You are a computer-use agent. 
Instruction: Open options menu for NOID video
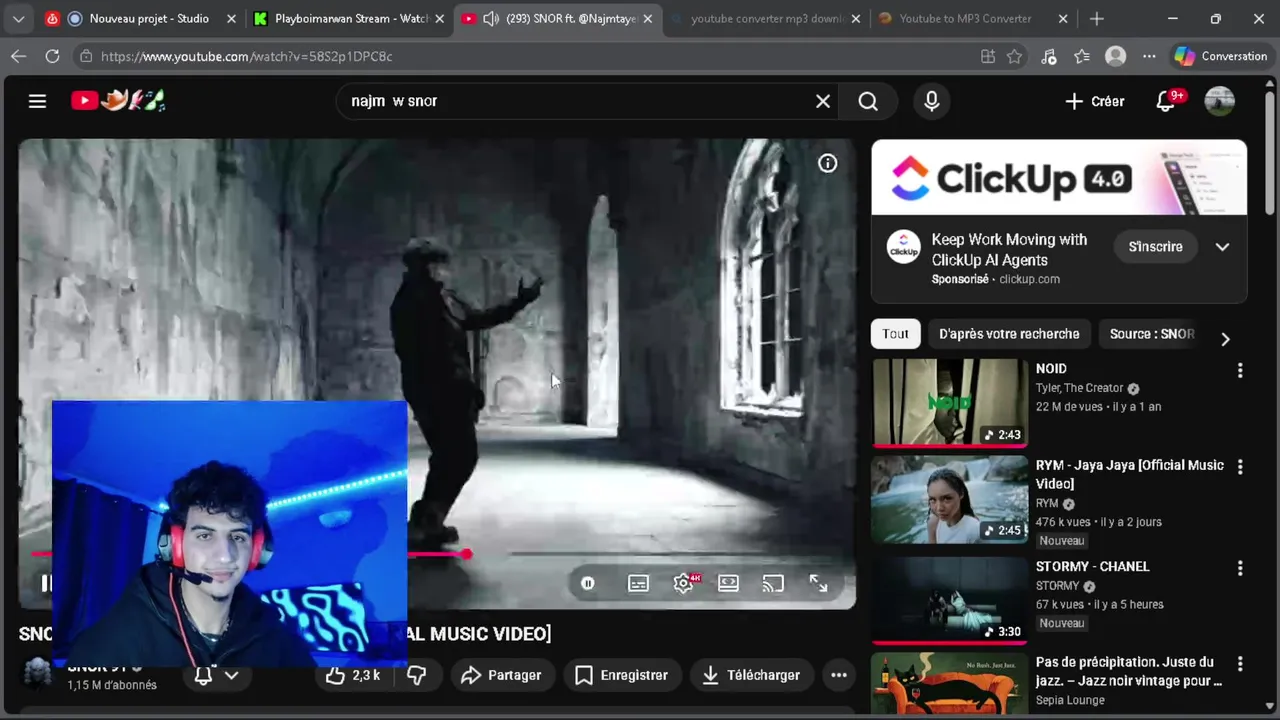click(1240, 370)
